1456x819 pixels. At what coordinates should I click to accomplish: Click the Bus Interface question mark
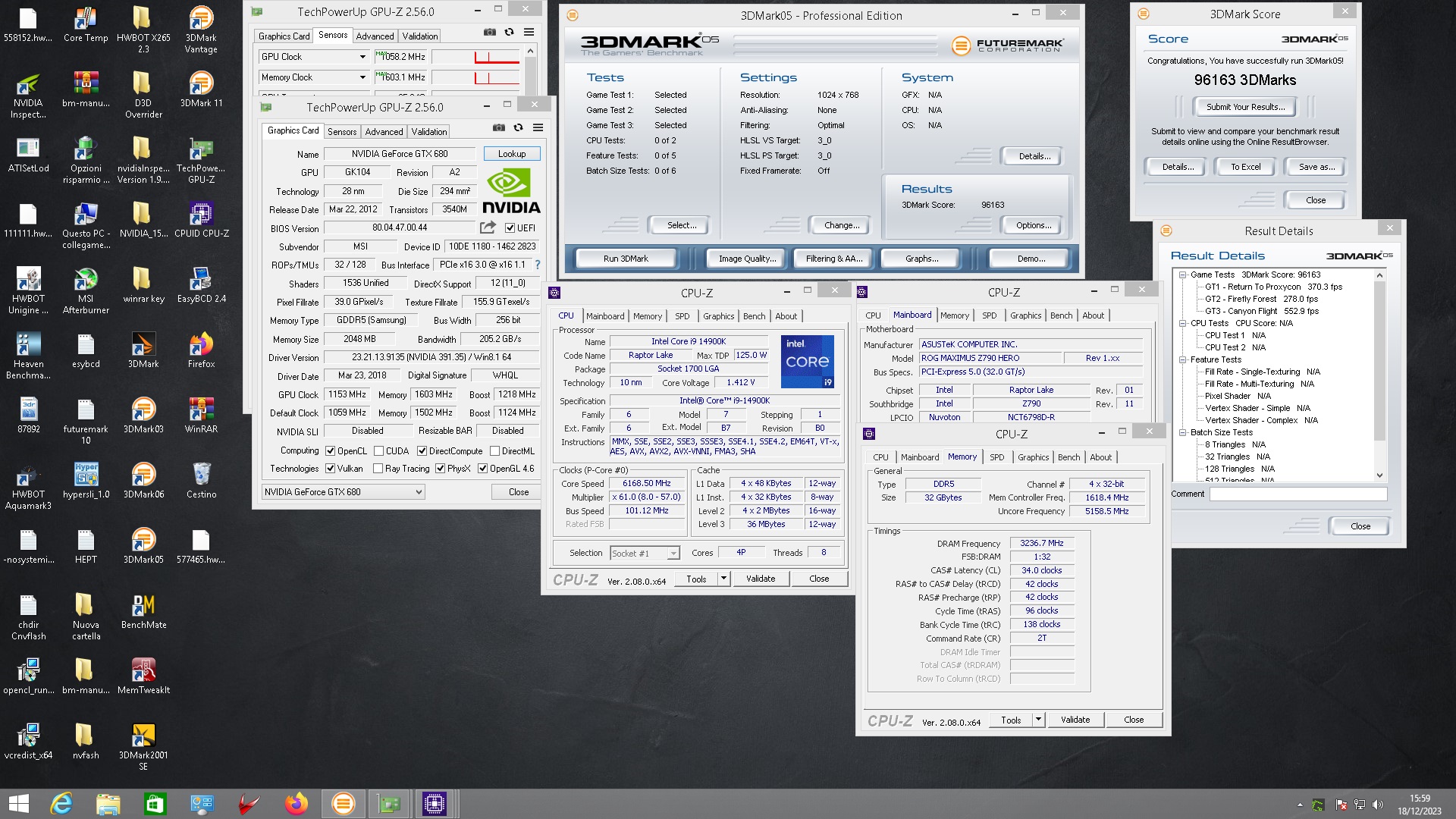point(538,265)
